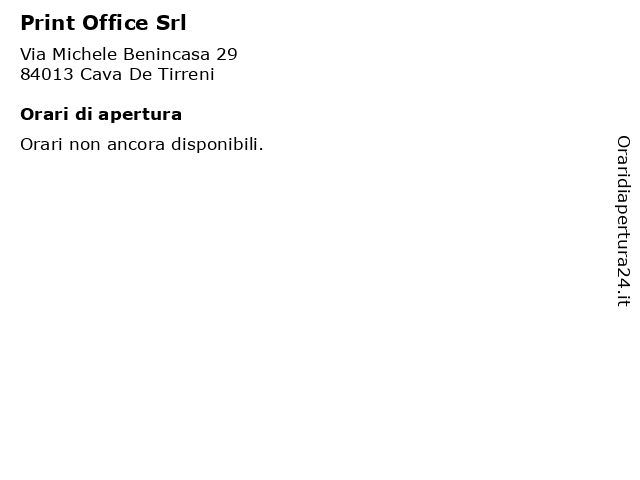Click the word 'Print' in the title
The image size is (640, 480).
point(48,23)
